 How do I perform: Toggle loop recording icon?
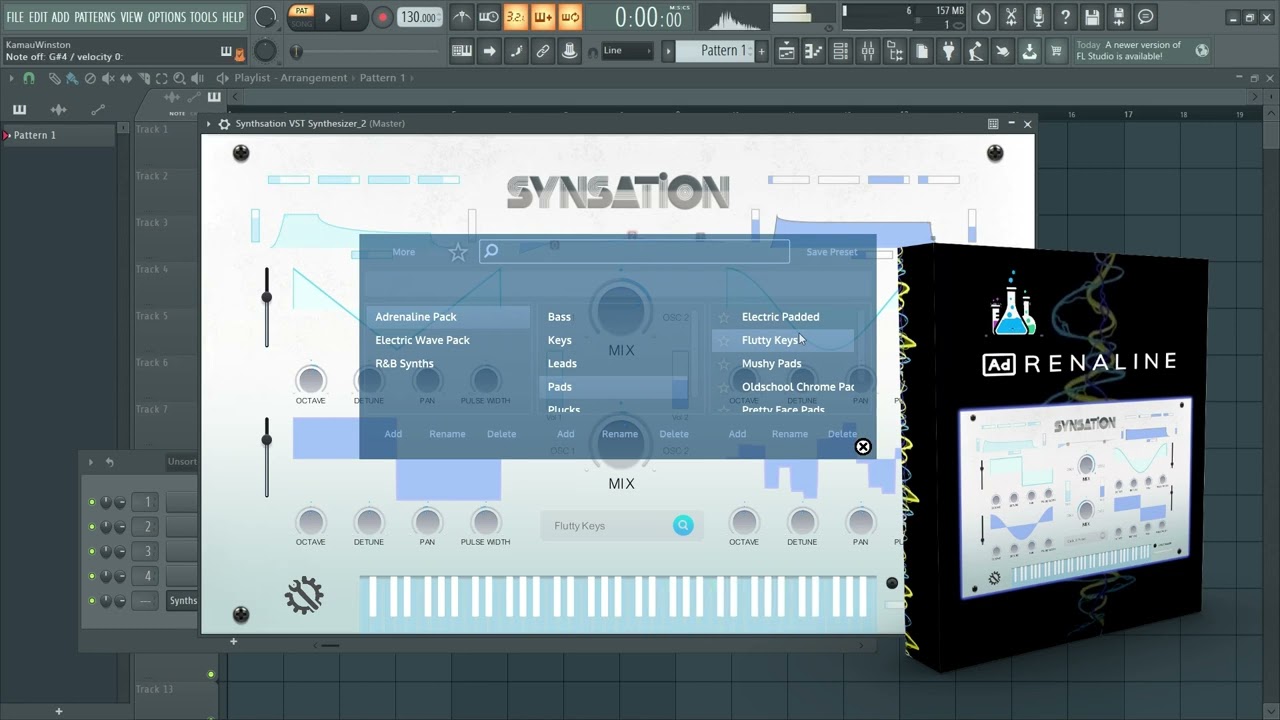coord(569,17)
